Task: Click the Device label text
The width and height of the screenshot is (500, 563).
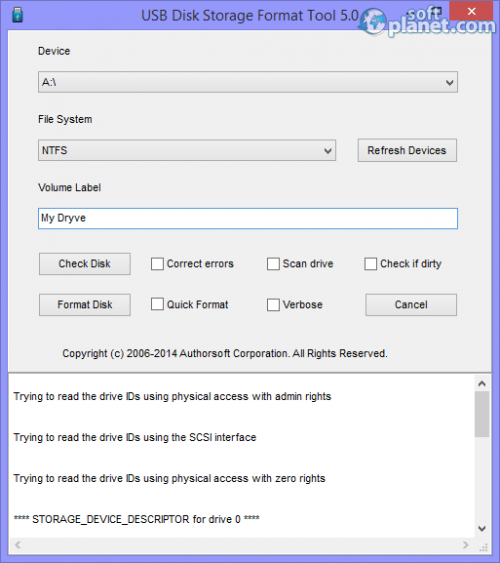Action: point(54,51)
